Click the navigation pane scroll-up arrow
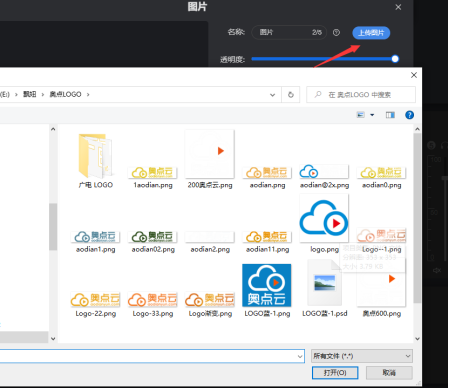449x389 pixels. point(53,129)
